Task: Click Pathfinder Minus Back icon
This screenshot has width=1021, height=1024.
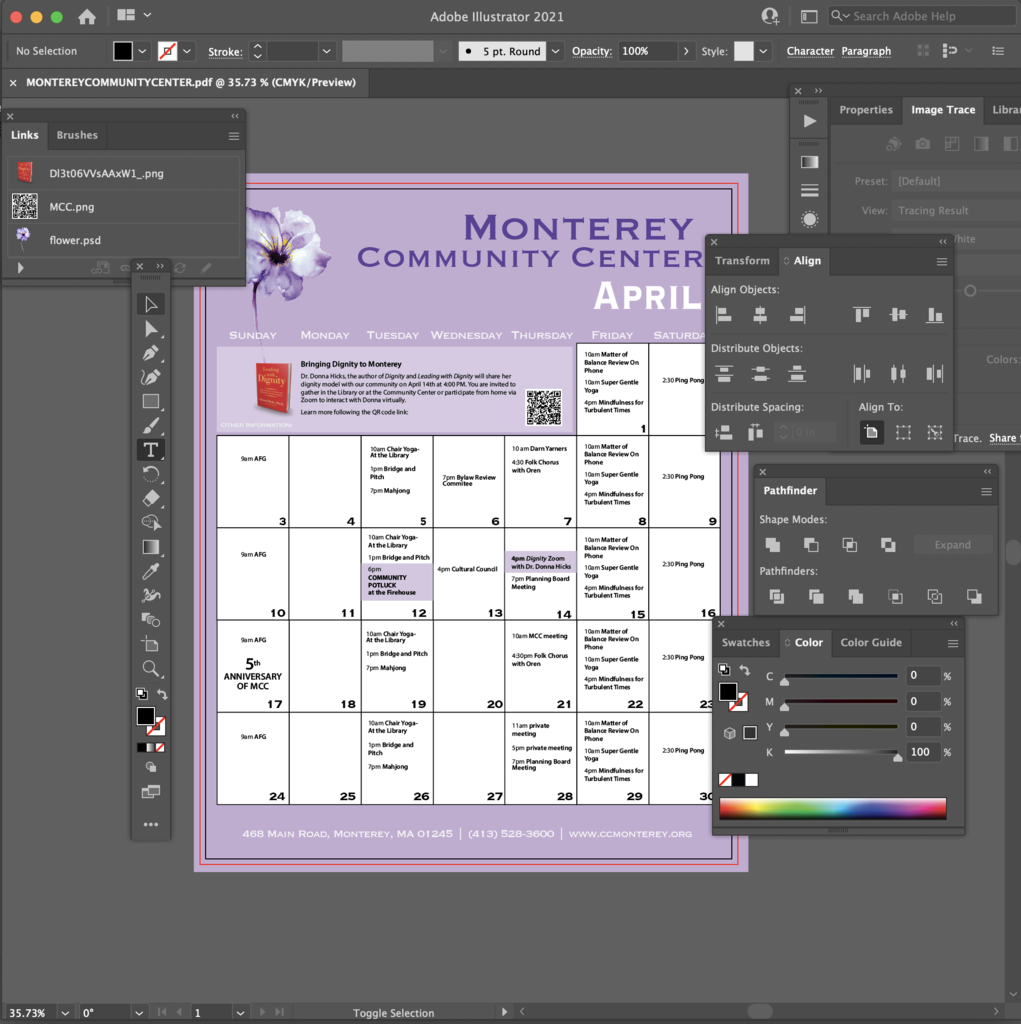Action: coord(974,596)
